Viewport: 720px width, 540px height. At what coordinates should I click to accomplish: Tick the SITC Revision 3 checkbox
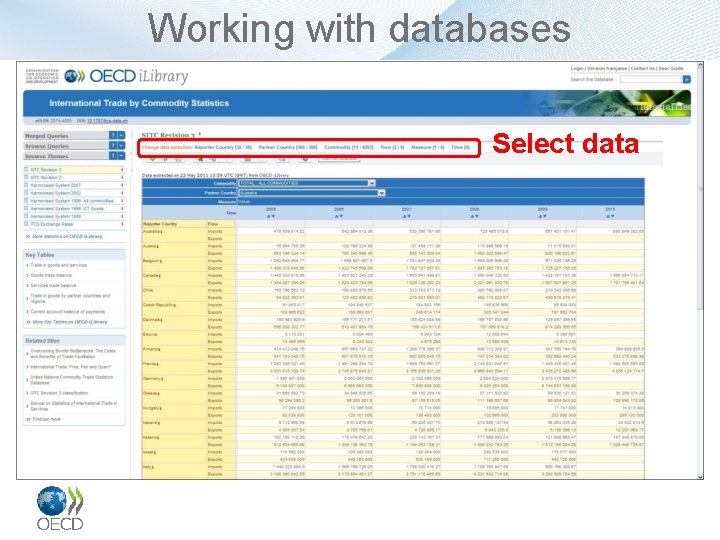coord(26,169)
